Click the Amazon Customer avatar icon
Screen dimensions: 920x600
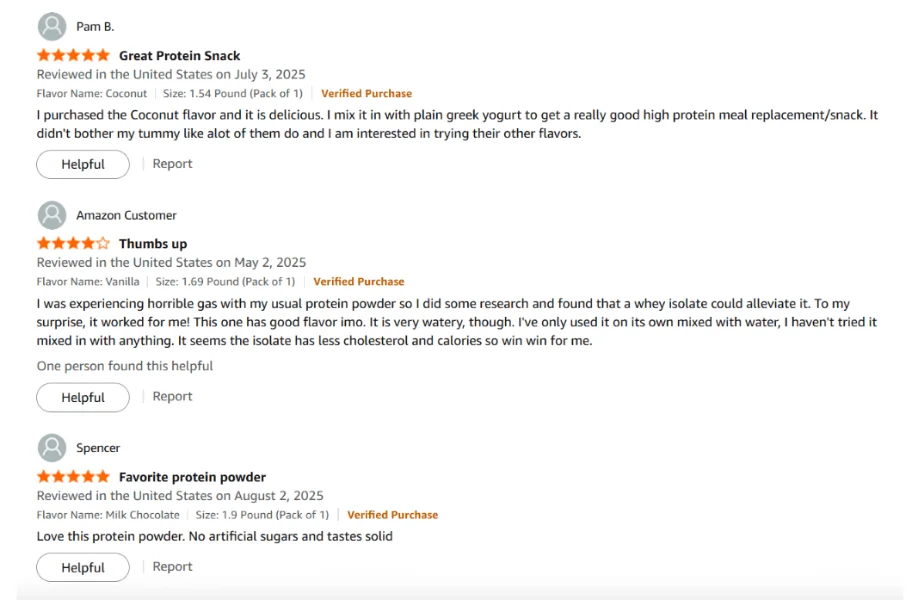coord(52,214)
